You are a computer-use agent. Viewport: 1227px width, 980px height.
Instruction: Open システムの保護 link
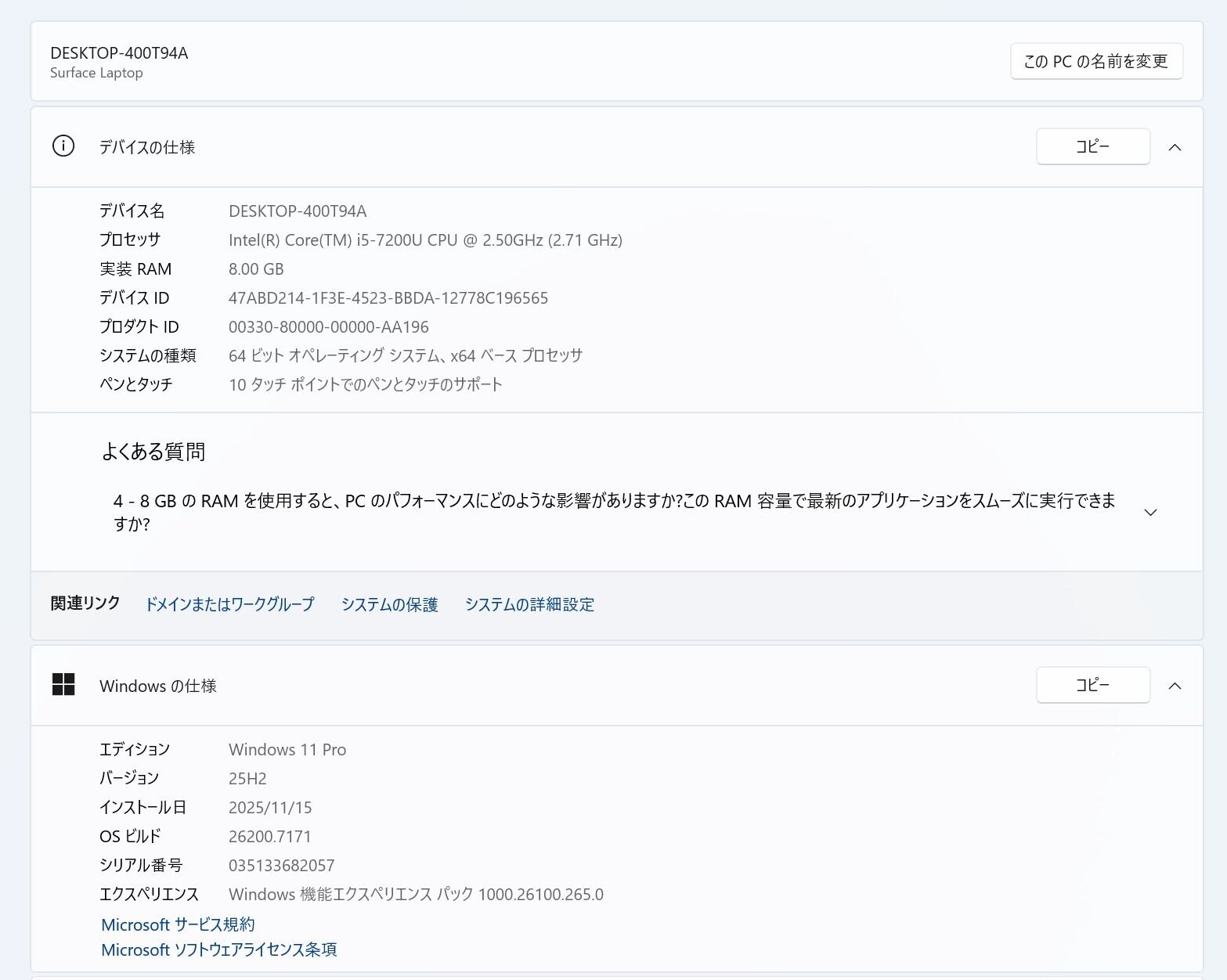point(389,604)
